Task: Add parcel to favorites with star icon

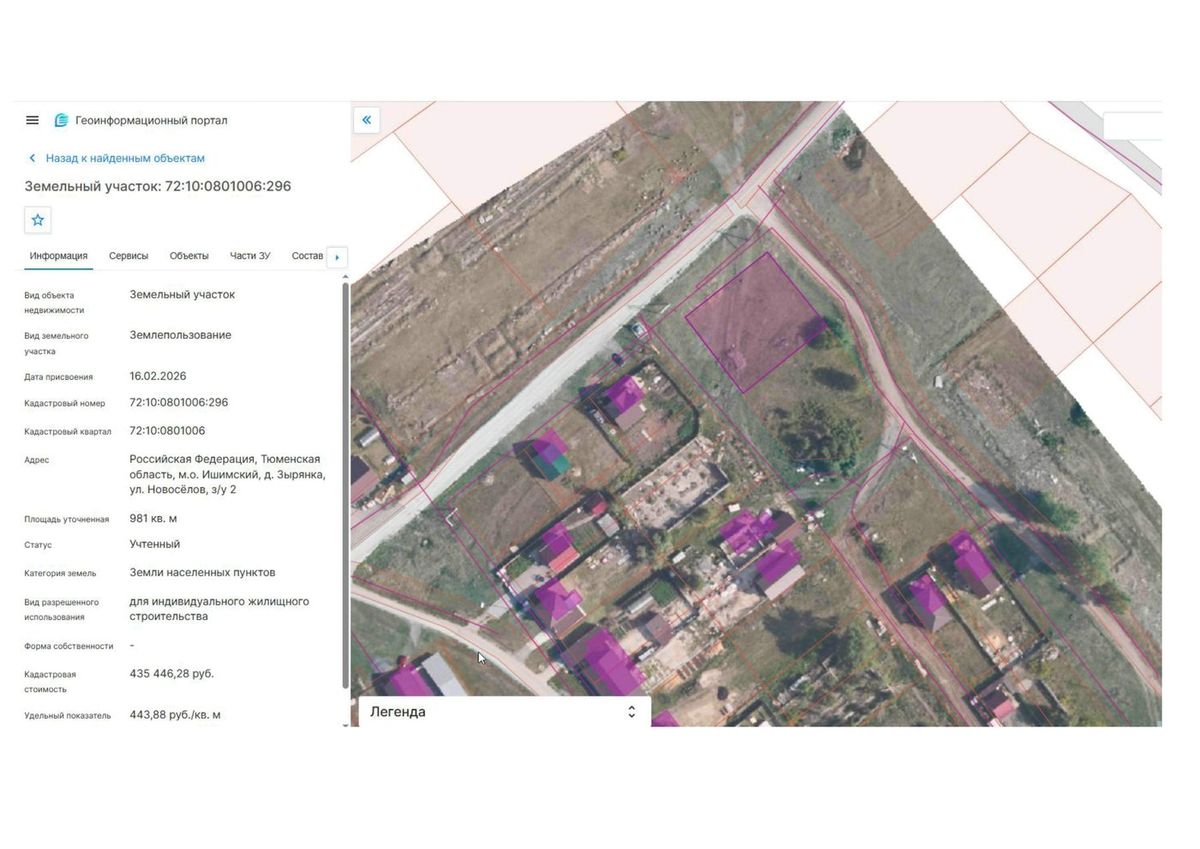Action: coord(38,220)
